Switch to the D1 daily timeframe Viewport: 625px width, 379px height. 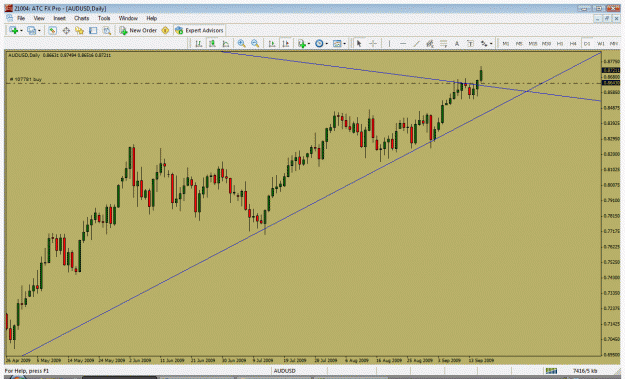pos(587,43)
